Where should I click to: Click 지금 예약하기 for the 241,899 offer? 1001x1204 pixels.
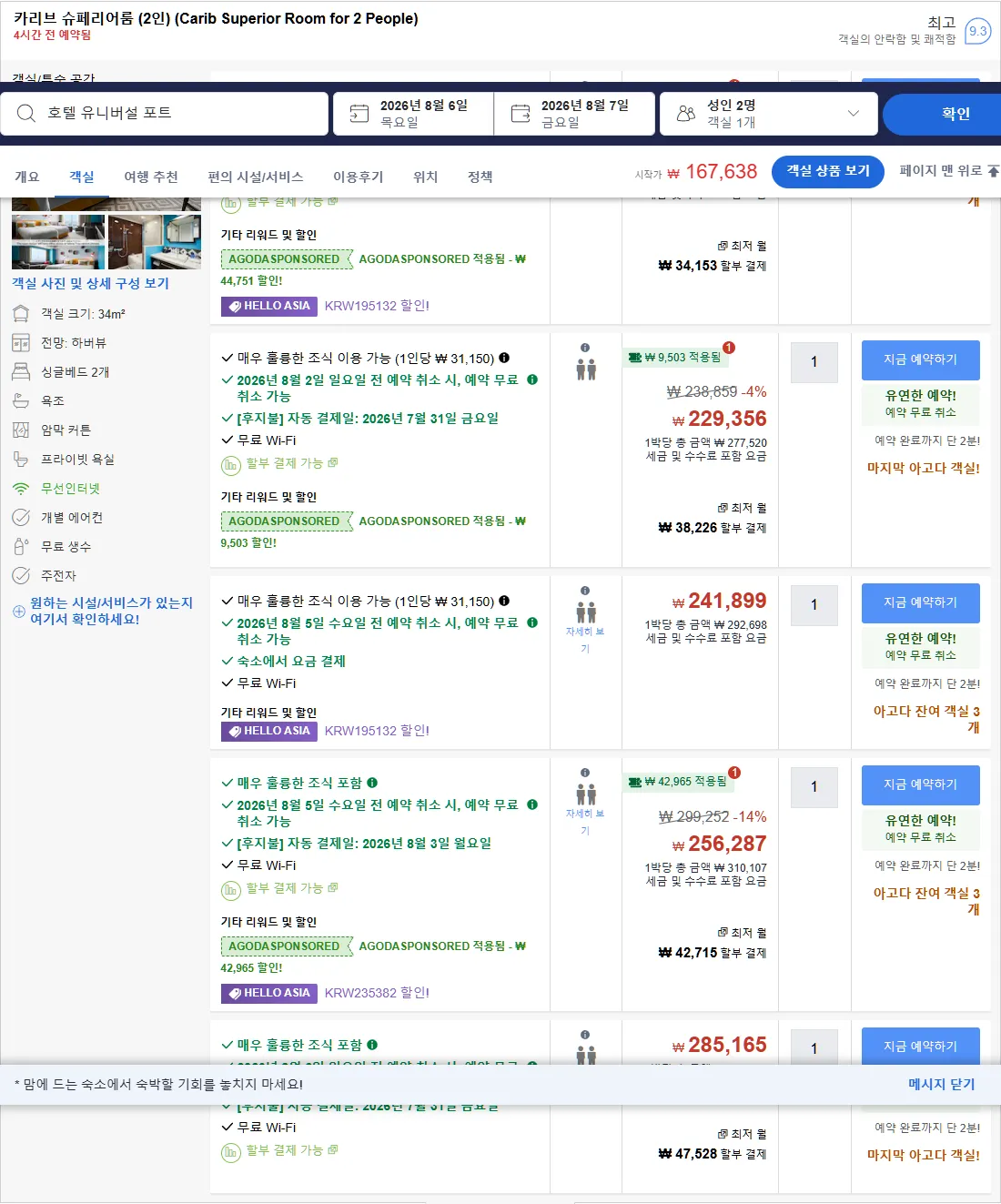coord(921,602)
